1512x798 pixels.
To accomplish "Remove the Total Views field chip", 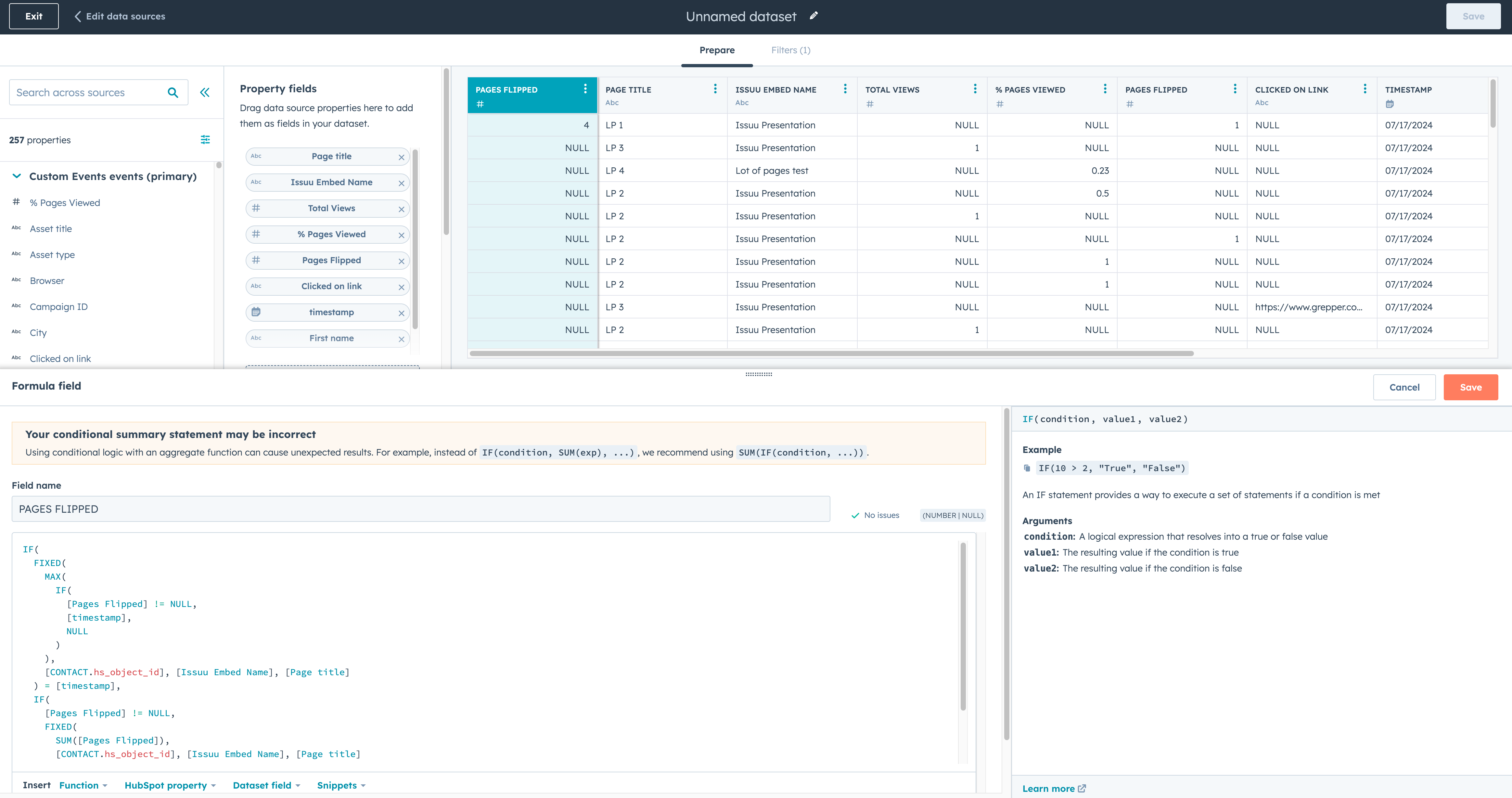I will pyautogui.click(x=402, y=209).
